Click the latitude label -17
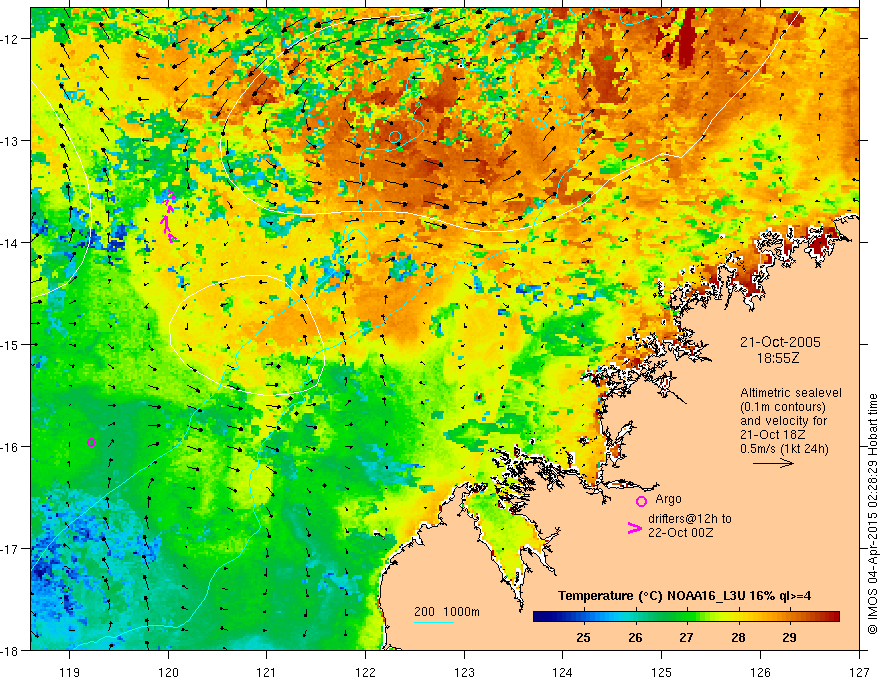The height and width of the screenshot is (680, 880). click(x=12, y=549)
